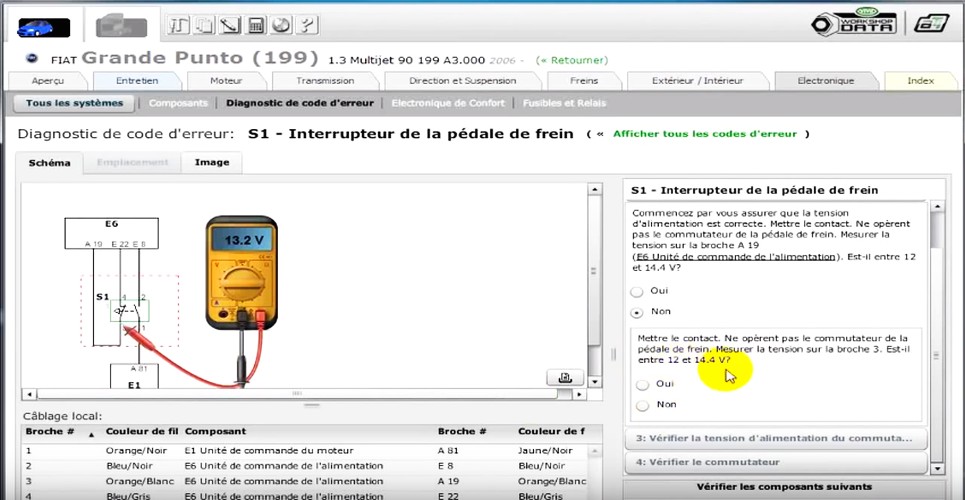
Task: Open the Moteur tab
Action: pyautogui.click(x=226, y=81)
